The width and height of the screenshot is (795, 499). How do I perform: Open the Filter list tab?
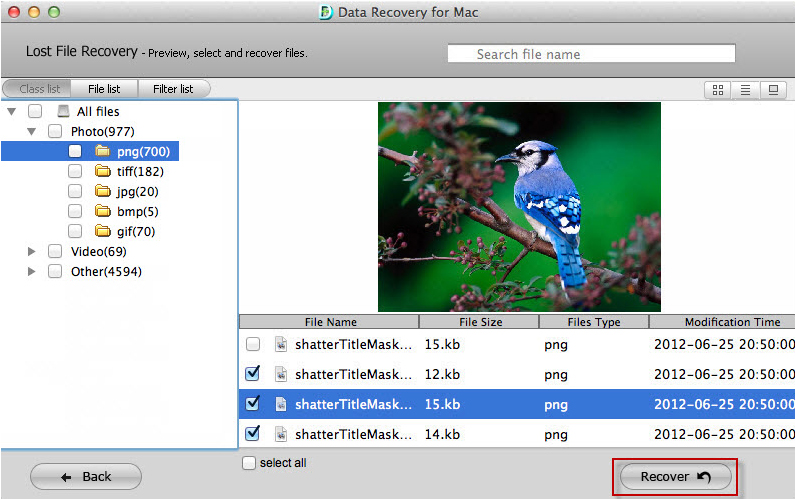pyautogui.click(x=173, y=89)
